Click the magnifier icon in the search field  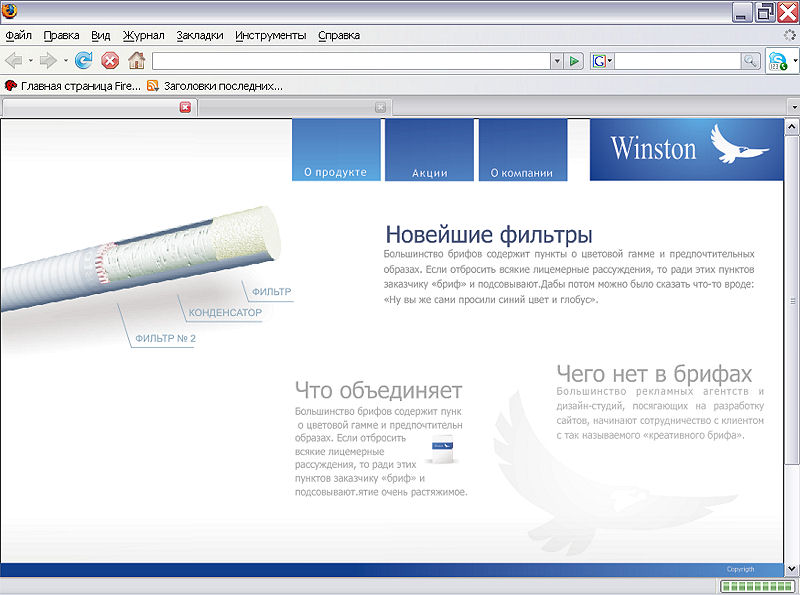click(750, 60)
